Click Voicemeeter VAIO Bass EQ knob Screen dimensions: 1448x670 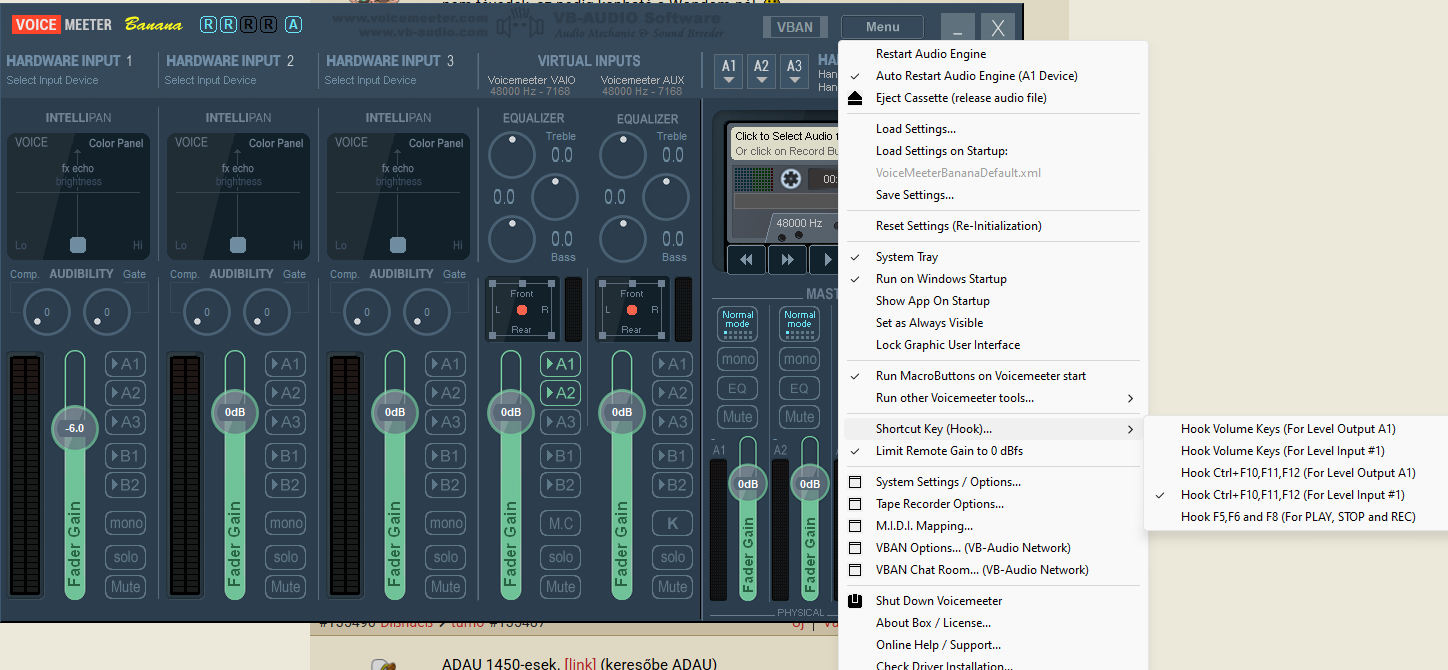pos(512,239)
